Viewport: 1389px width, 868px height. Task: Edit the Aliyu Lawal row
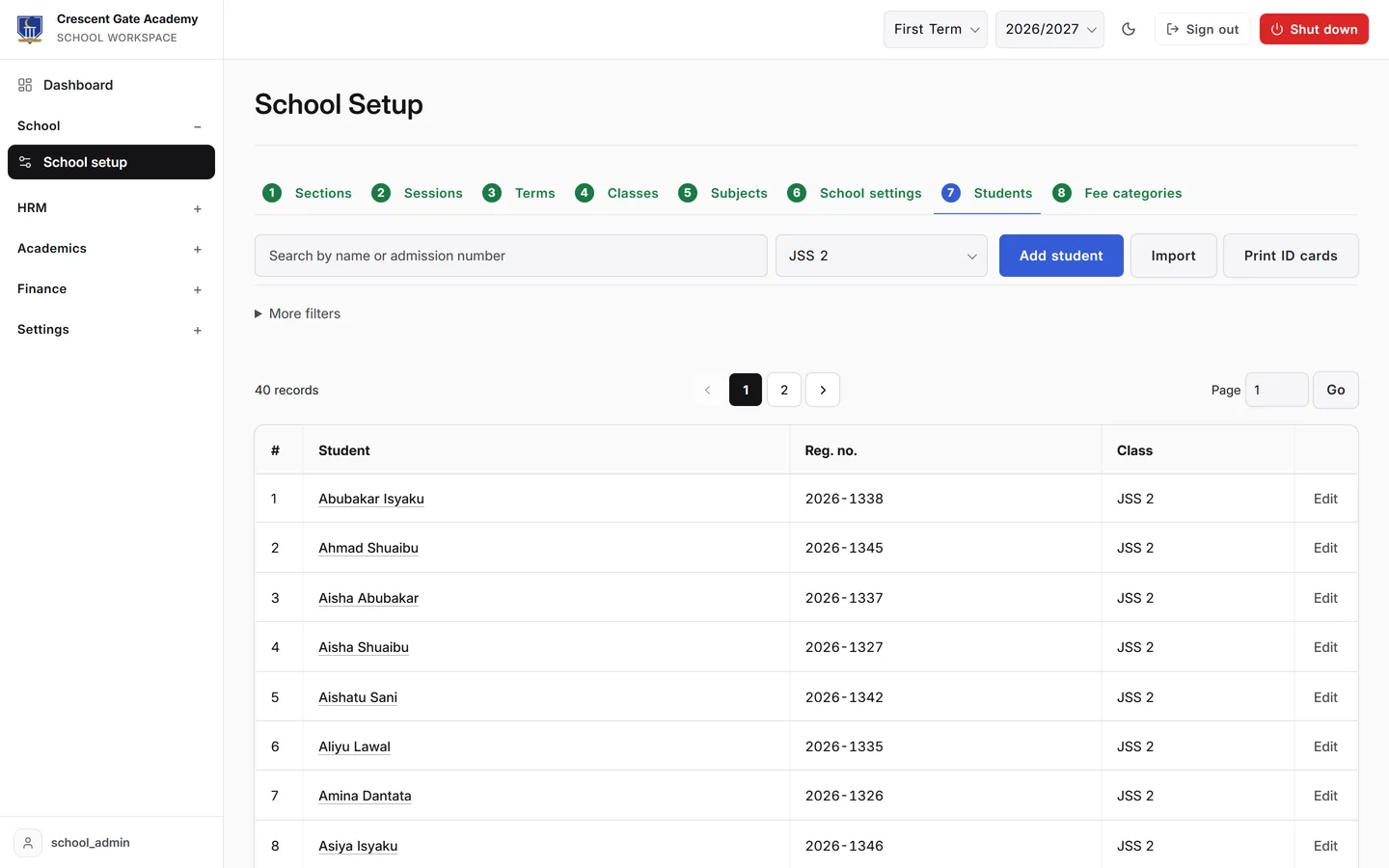(1325, 746)
